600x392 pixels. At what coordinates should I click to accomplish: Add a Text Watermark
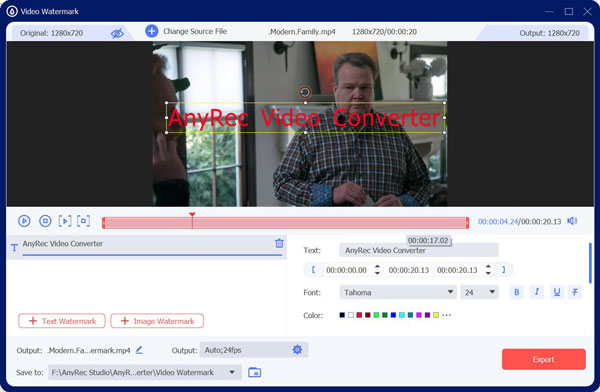[x=62, y=321]
